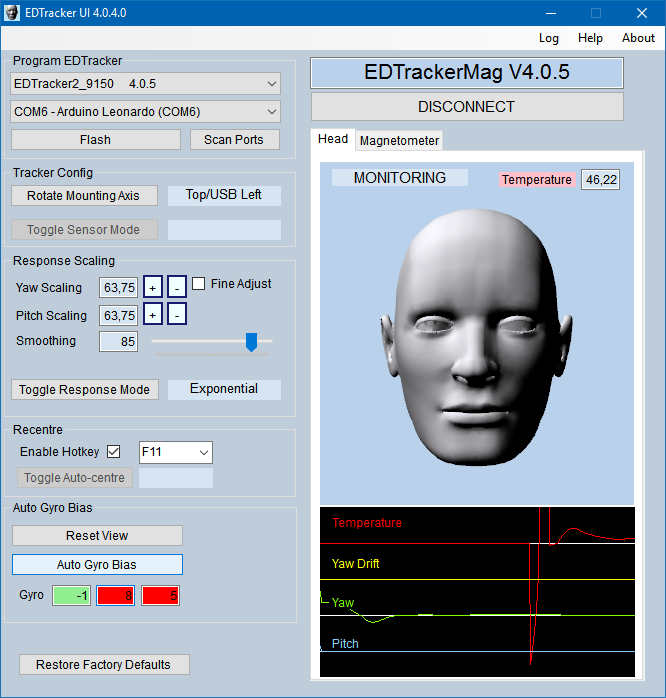Click the Yaw Drift graph label
This screenshot has height=698, width=666.
coord(356,564)
